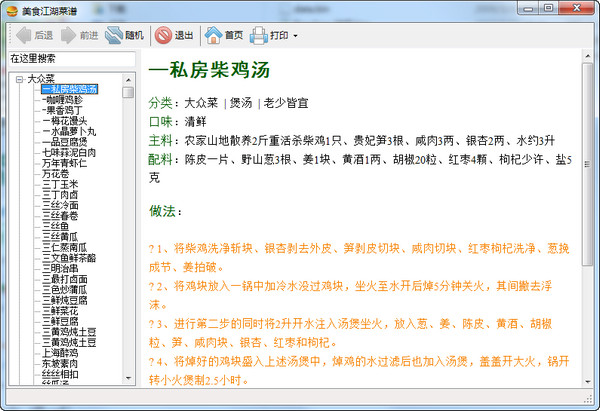Viewport: 600px width, 411px height.
Task: Select 东坡素肉 in the list
Action: click(x=60, y=364)
